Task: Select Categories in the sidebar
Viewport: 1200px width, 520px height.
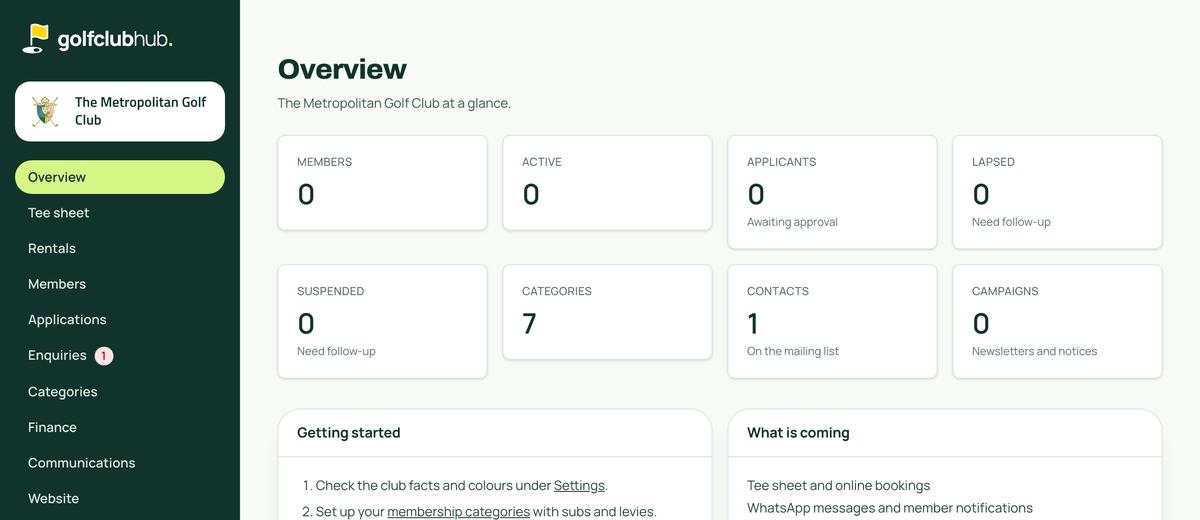Action: tap(120, 392)
